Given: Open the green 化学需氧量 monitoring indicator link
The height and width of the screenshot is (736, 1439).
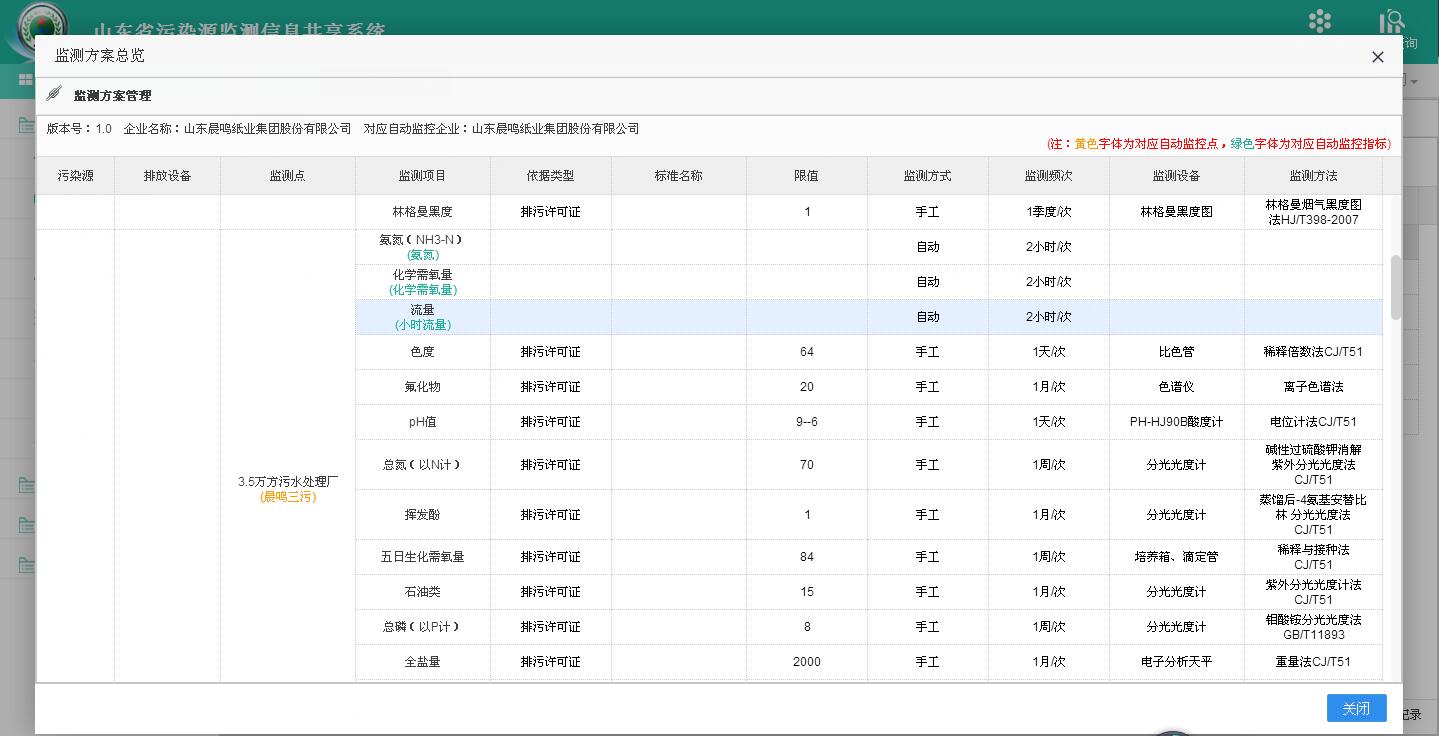Looking at the screenshot, I should click(x=421, y=288).
